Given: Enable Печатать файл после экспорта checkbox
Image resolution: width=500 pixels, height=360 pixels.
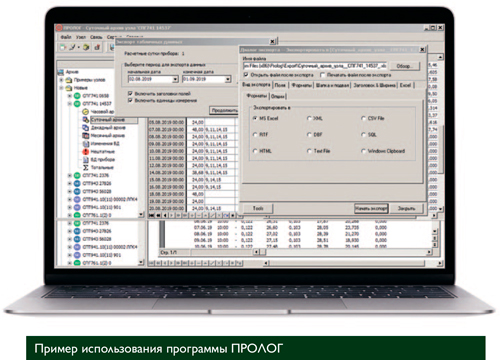Looking at the screenshot, I should [322, 75].
